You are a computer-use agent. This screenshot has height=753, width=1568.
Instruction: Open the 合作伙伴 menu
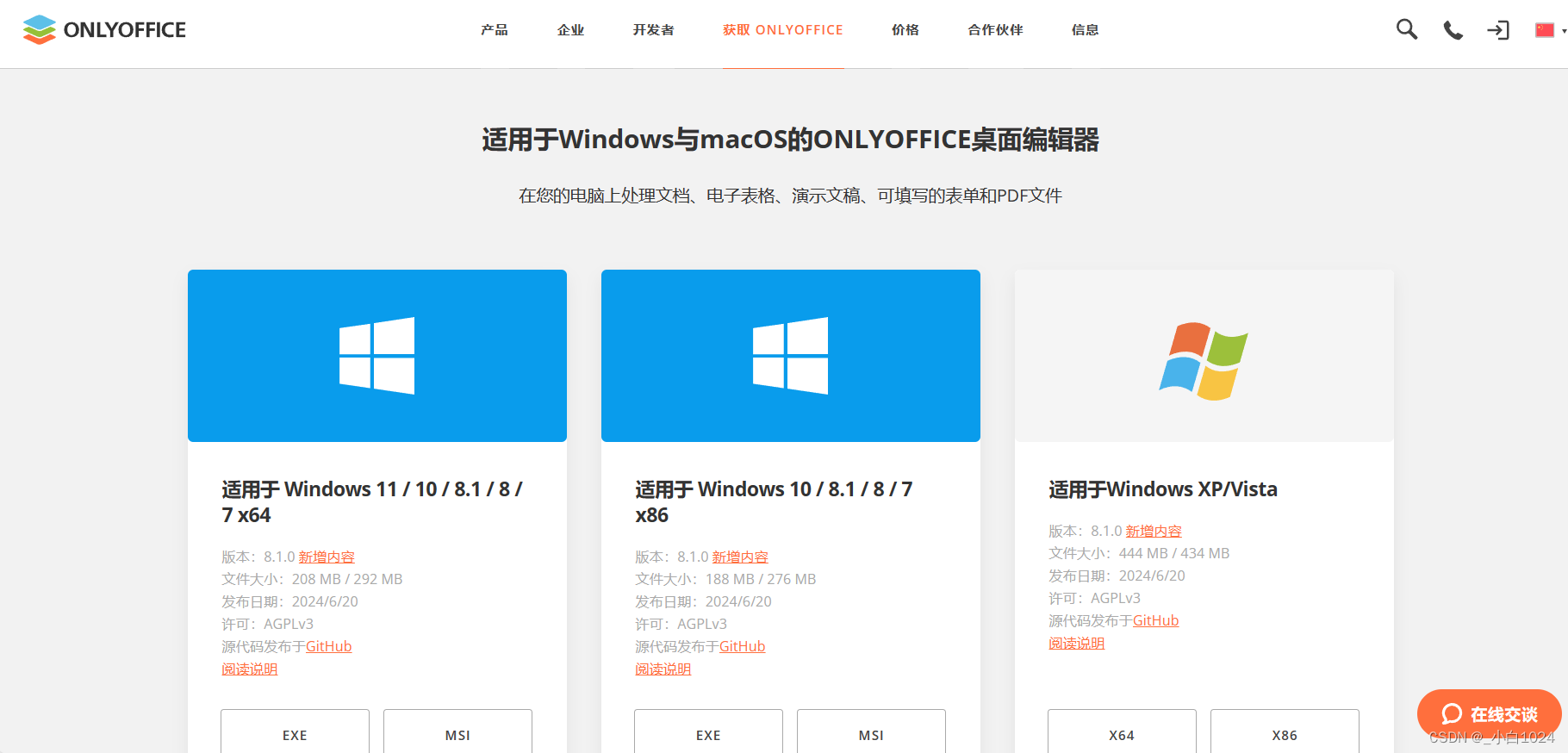(995, 30)
